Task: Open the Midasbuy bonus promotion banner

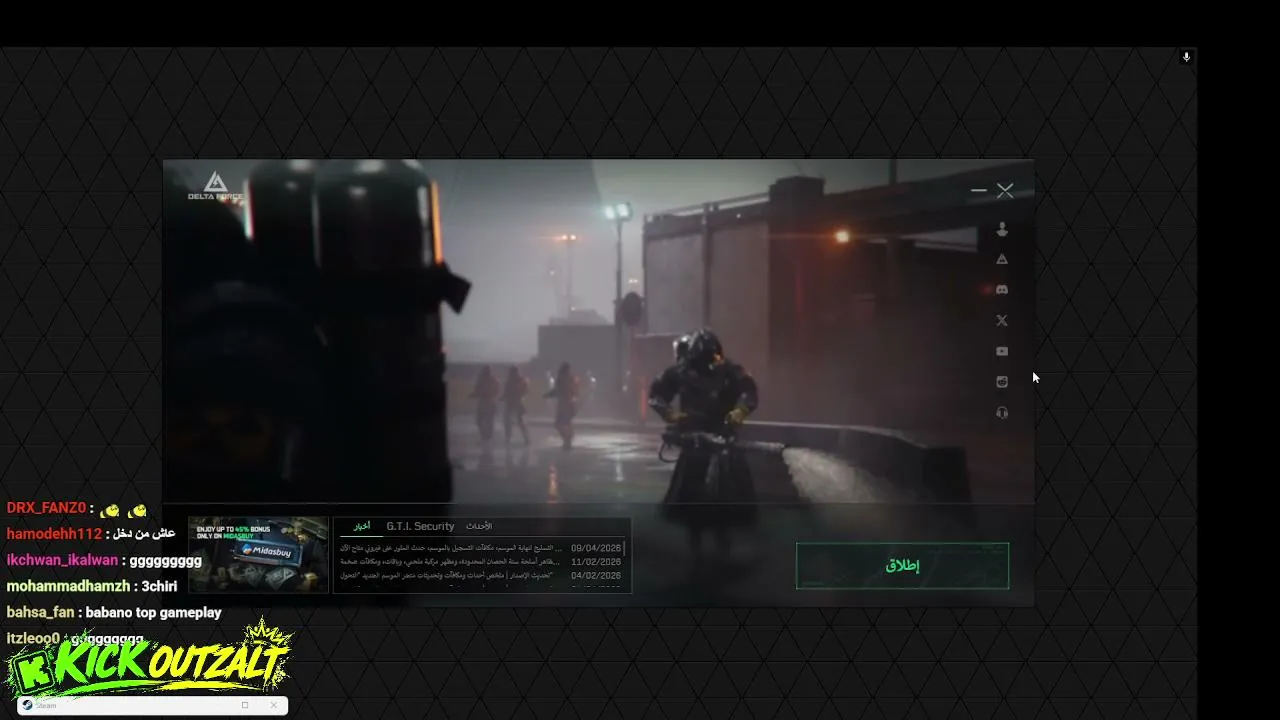Action: click(x=259, y=555)
